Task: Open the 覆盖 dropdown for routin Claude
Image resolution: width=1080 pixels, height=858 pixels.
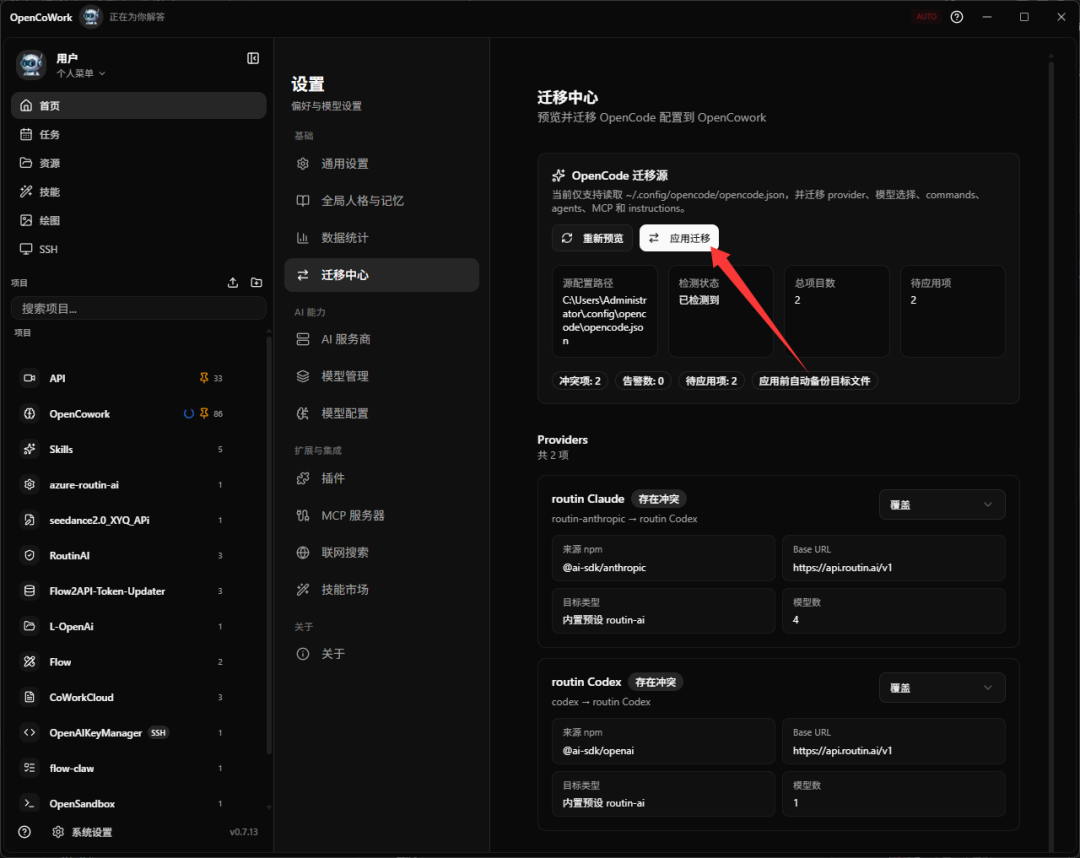Action: point(941,505)
